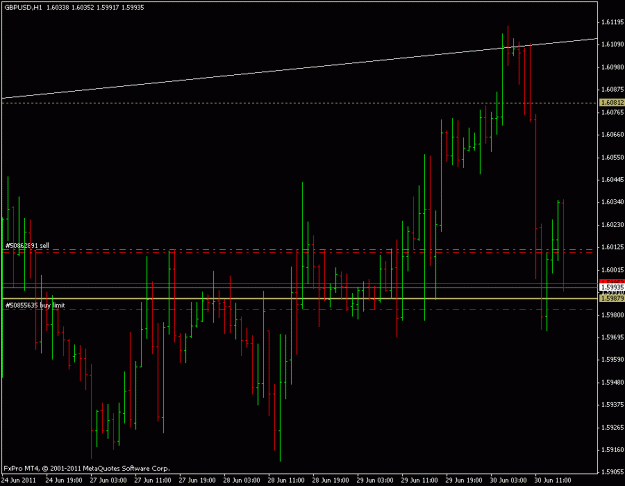The height and width of the screenshot is (486, 625).
Task: Click the 1.59800 price axis value
Action: pyautogui.click(x=612, y=315)
